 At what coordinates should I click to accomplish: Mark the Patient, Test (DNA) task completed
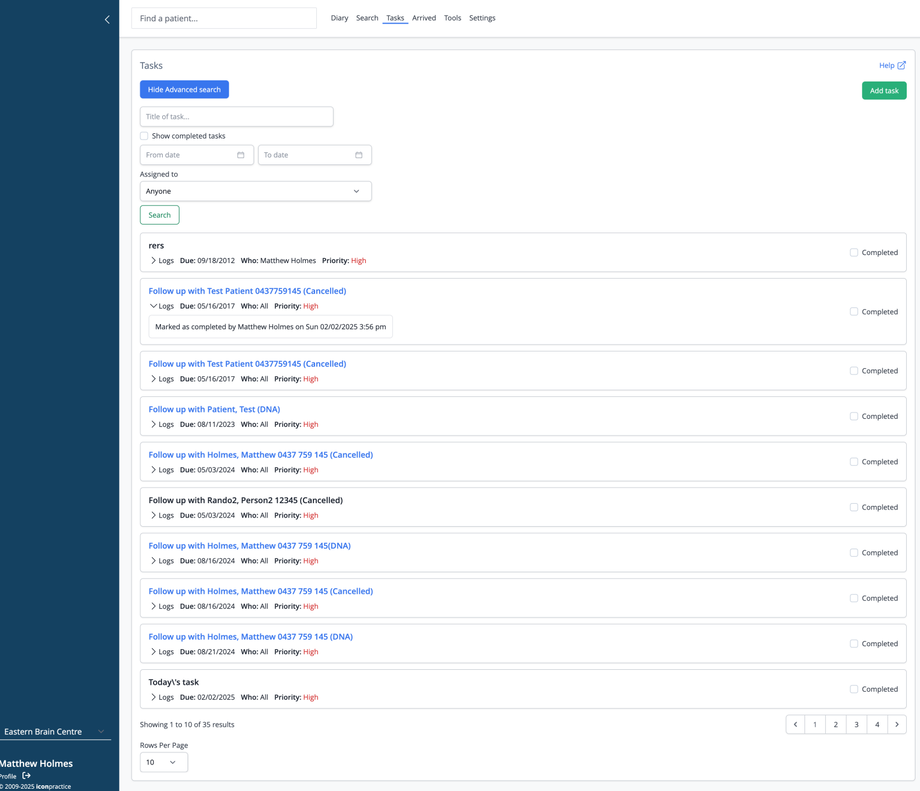(x=854, y=416)
